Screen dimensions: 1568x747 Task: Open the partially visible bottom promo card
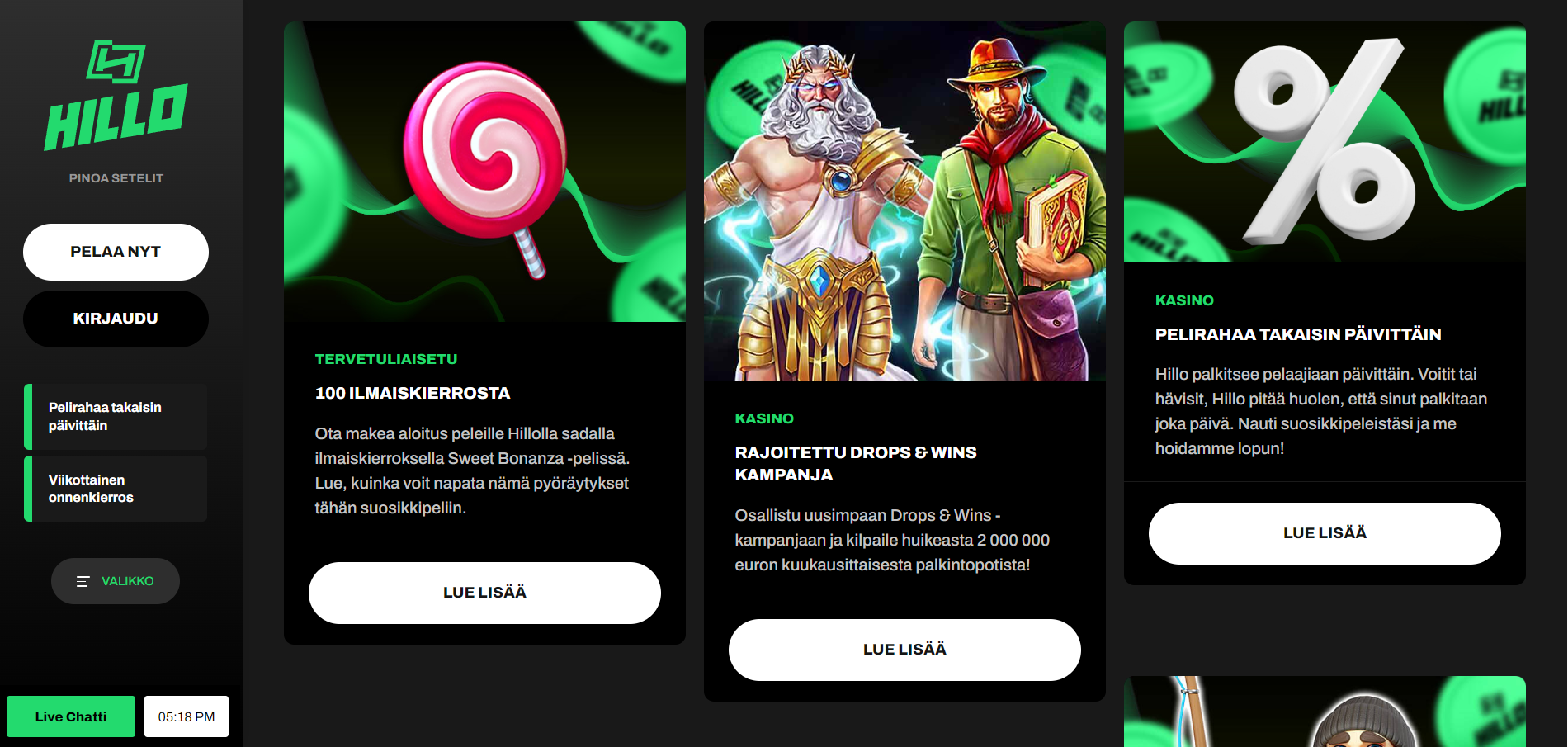coord(1325,712)
